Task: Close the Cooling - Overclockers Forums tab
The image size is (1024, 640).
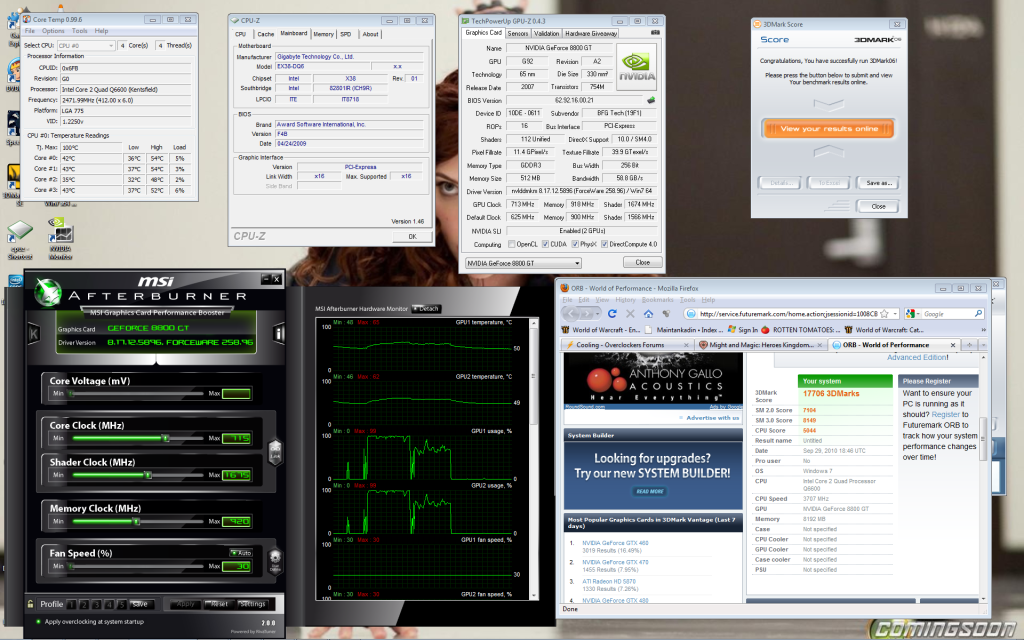Action: pos(686,345)
